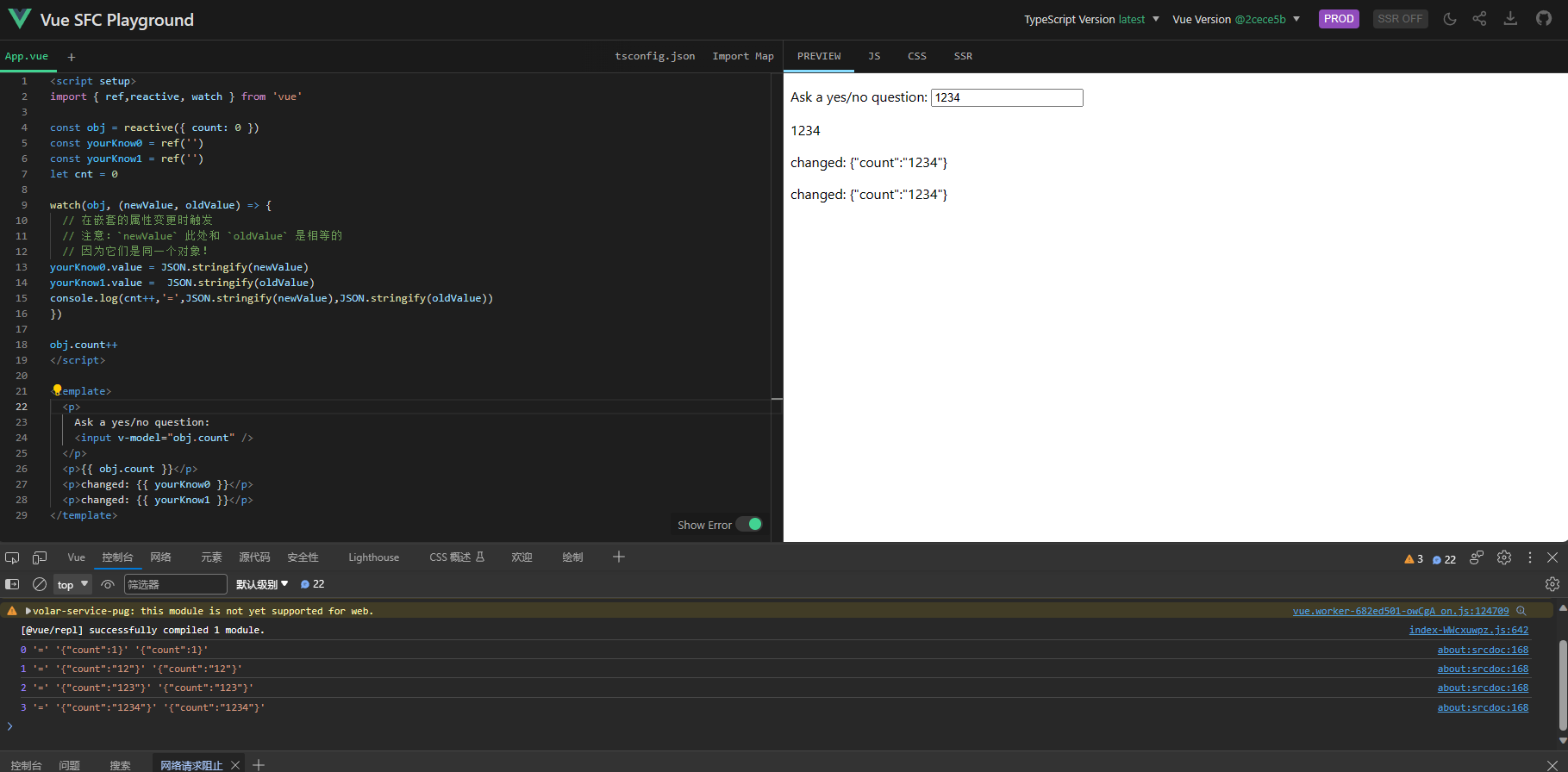1568x772 pixels.
Task: Click the share link icon
Action: [x=1479, y=19]
